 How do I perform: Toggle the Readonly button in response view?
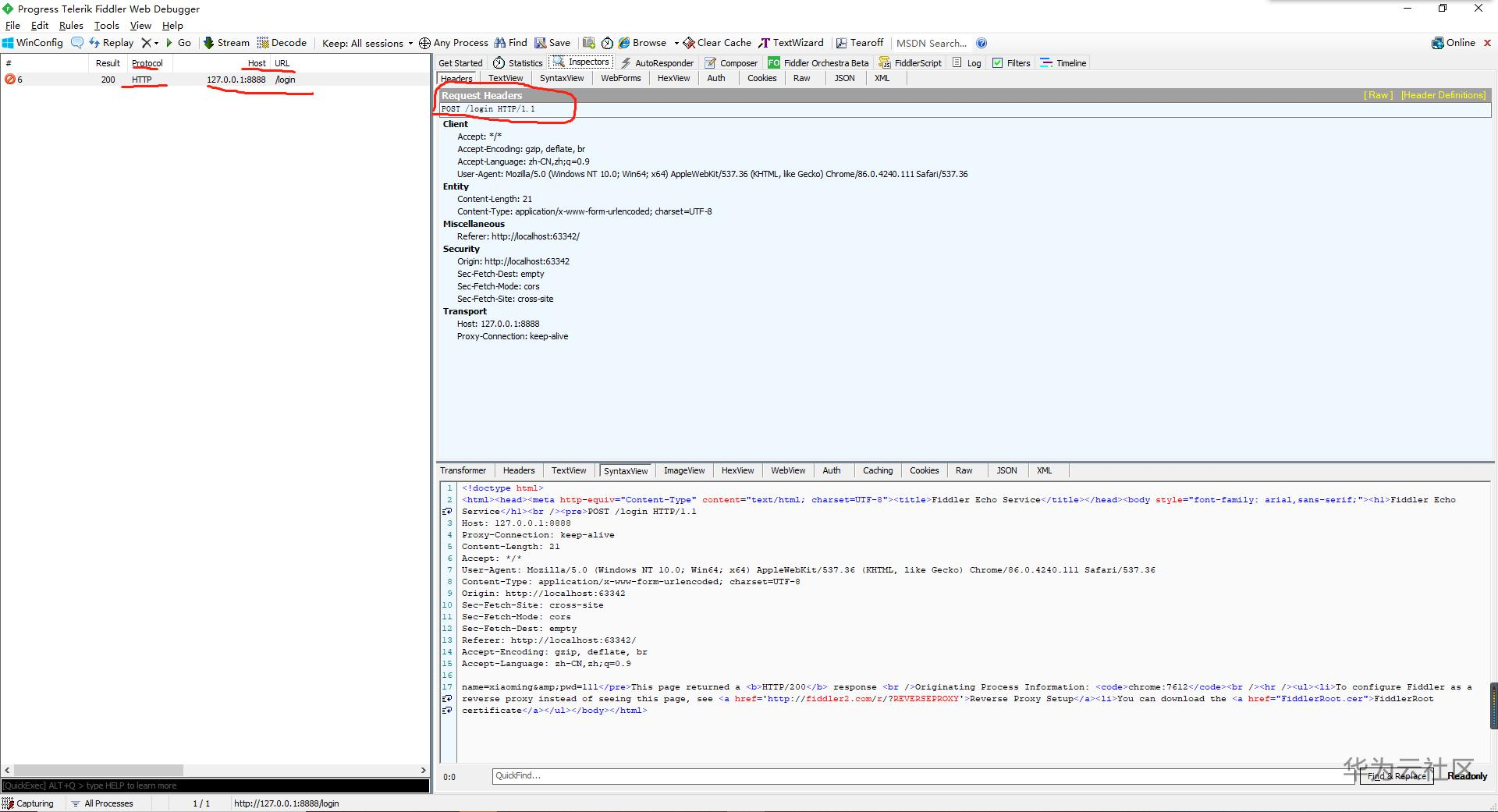click(1467, 776)
